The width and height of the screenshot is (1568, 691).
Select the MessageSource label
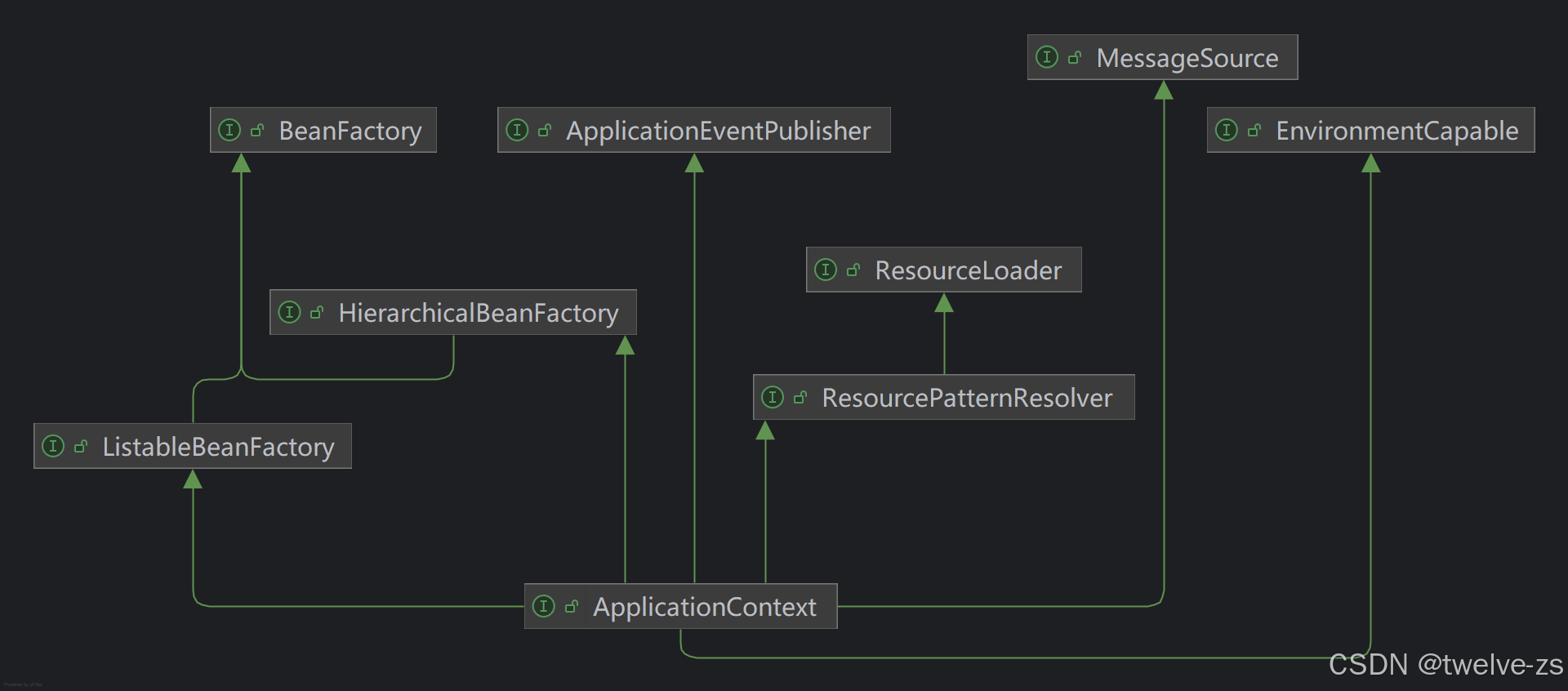[1187, 58]
